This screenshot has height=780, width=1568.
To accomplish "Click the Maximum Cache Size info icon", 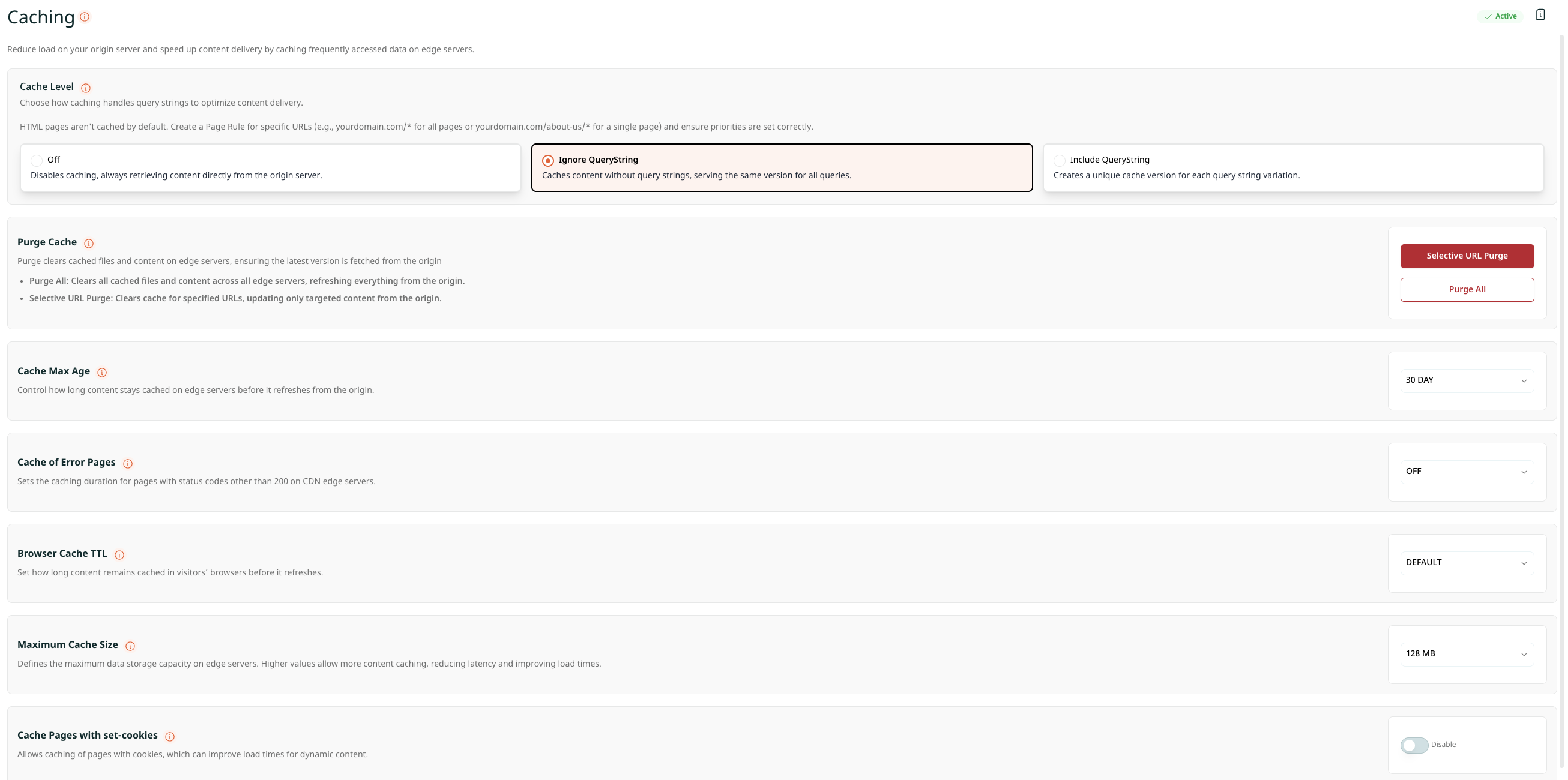I will tap(130, 646).
